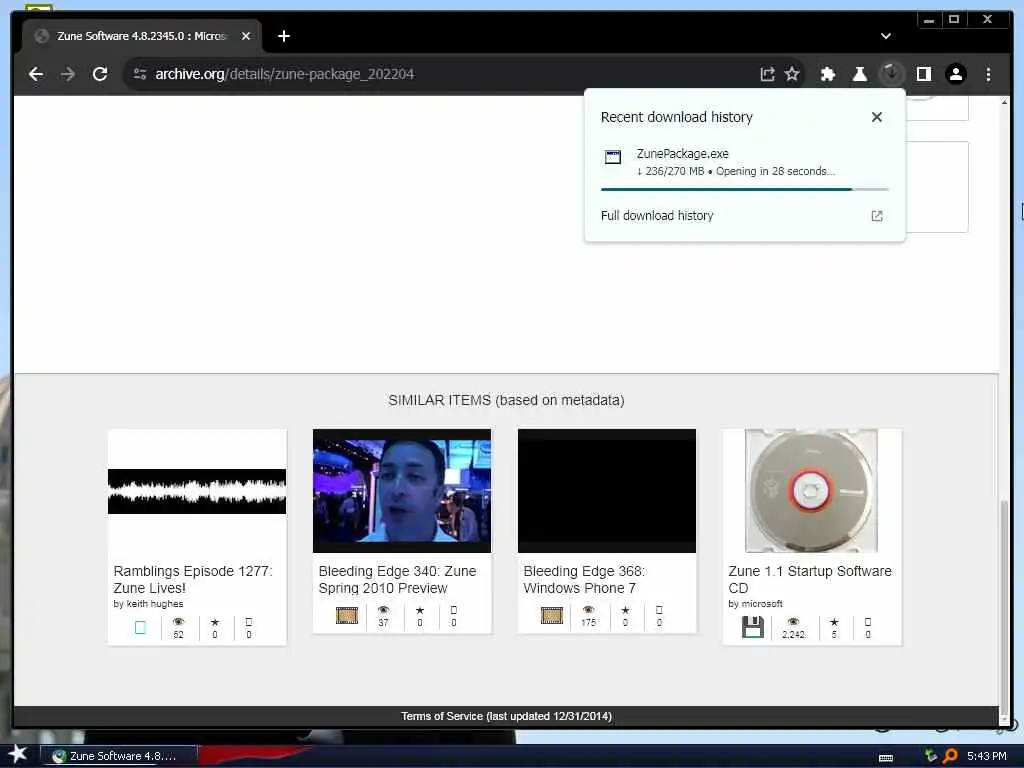Image resolution: width=1024 pixels, height=768 pixels.
Task: Click the forward navigation arrow
Action: pyautogui.click(x=68, y=74)
